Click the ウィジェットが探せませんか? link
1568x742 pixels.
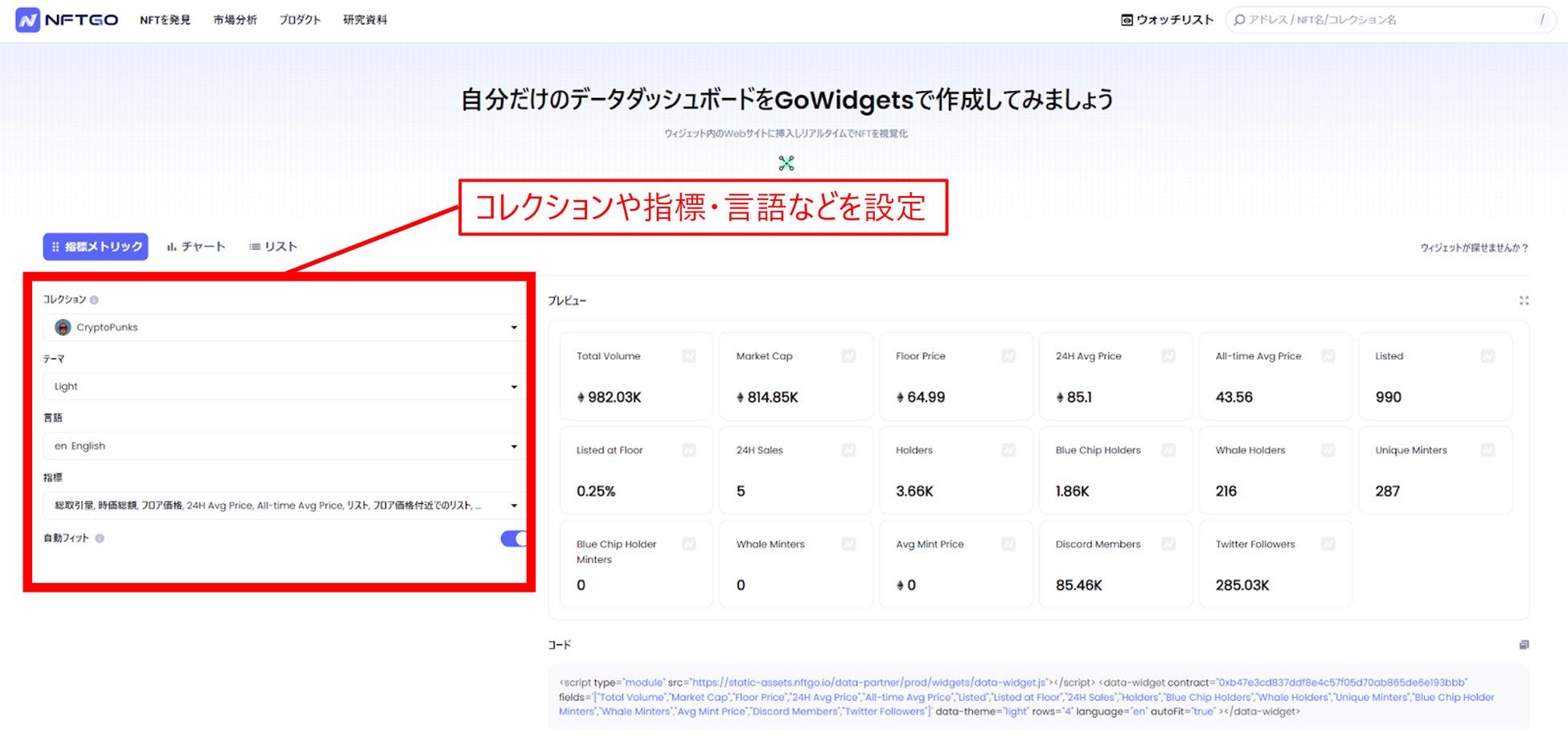coord(1474,248)
